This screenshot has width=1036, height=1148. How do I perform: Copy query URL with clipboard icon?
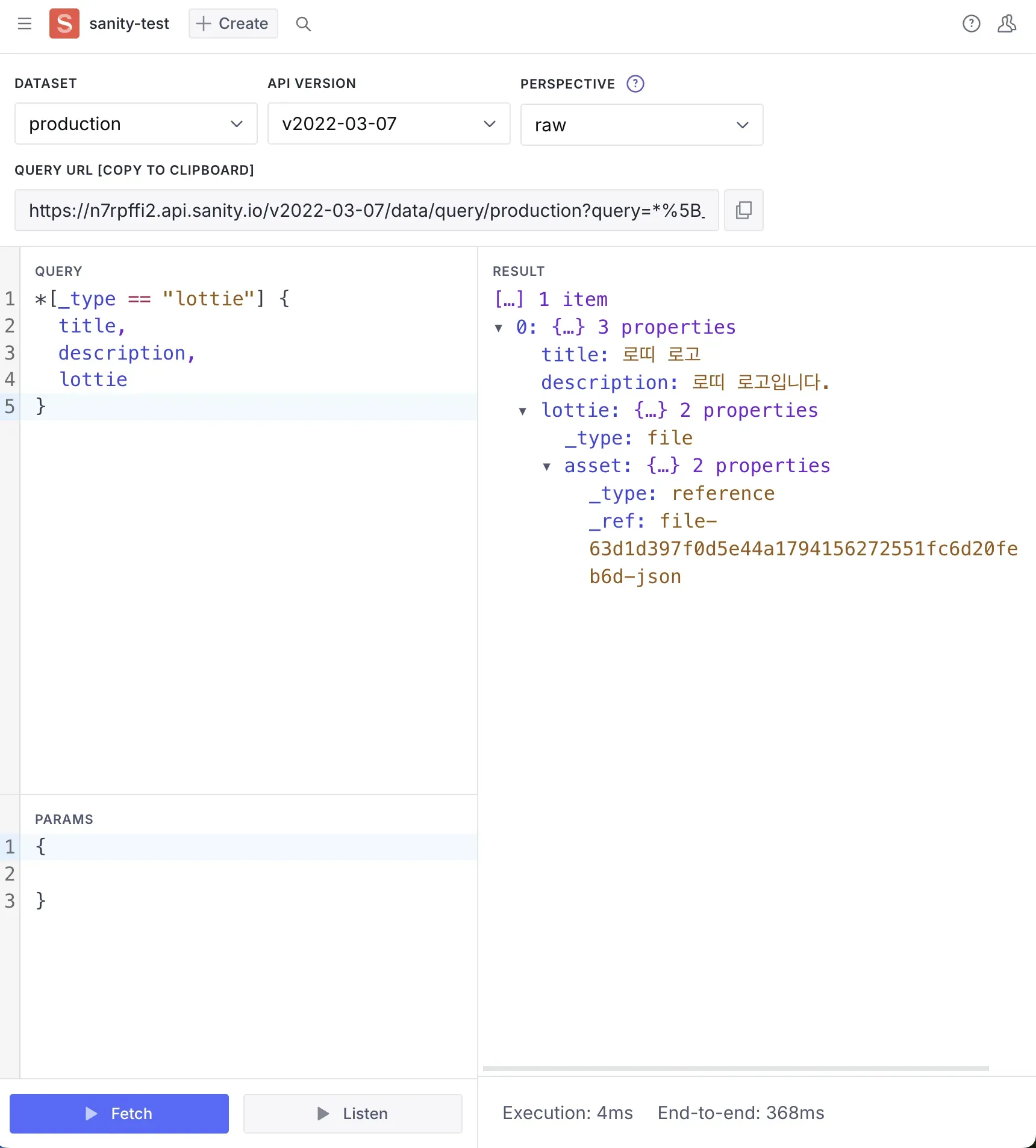[x=743, y=210]
